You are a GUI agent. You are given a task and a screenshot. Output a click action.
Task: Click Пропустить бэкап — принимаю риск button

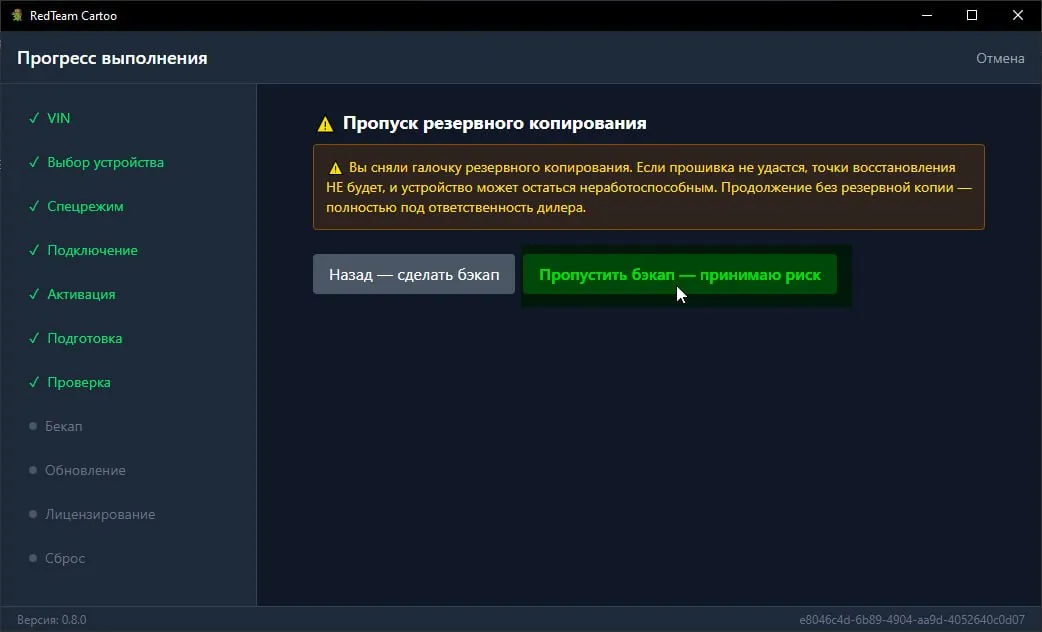coord(680,274)
